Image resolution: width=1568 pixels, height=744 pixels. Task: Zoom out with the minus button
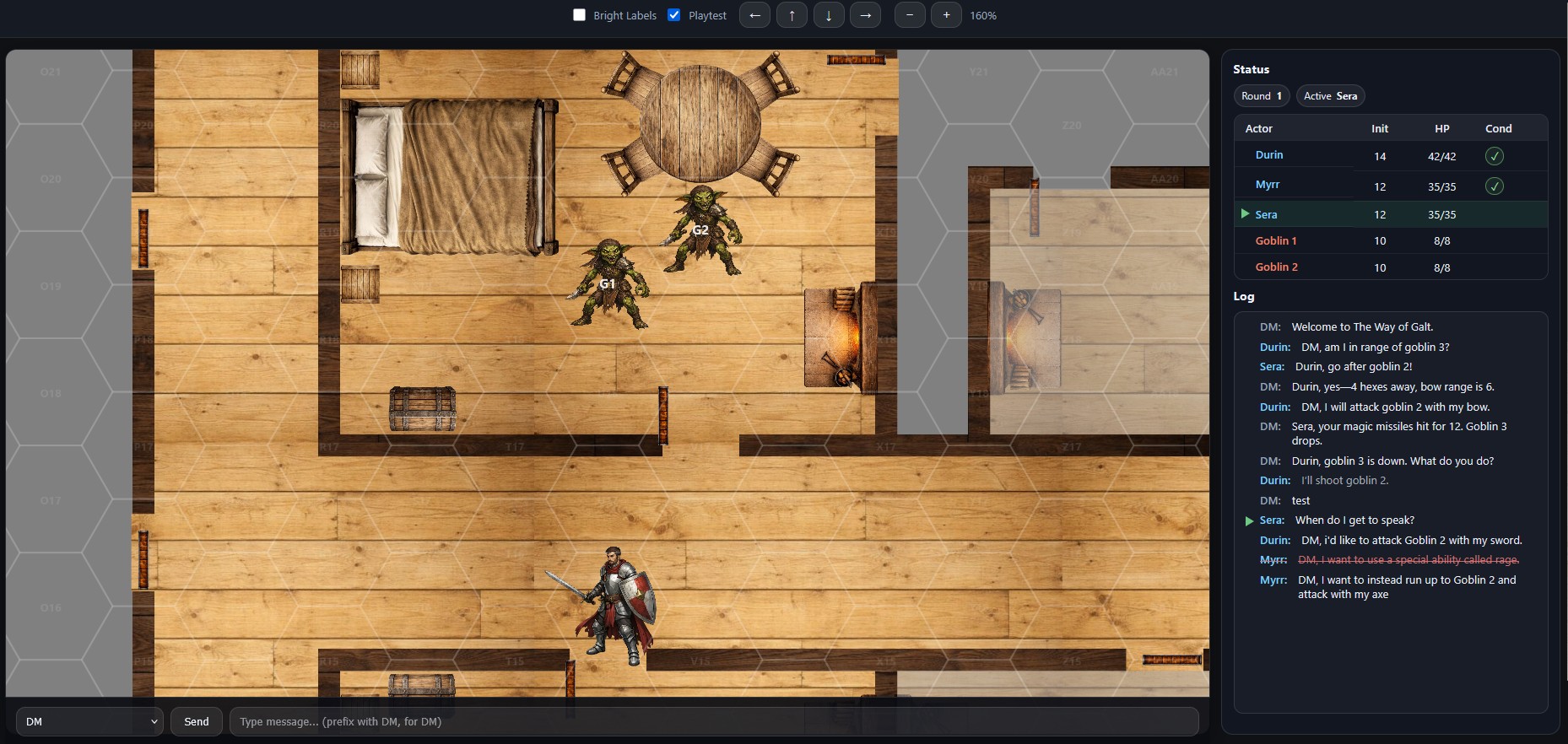coord(910,15)
